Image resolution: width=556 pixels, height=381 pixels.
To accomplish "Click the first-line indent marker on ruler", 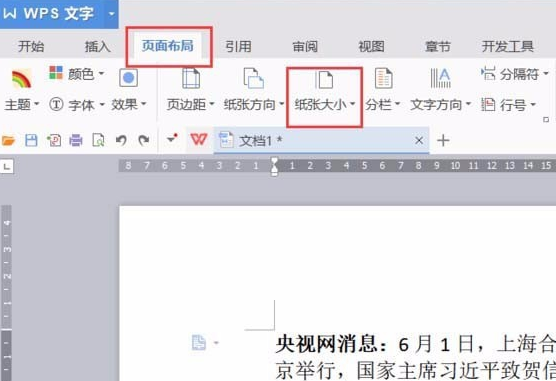I will pos(274,161).
